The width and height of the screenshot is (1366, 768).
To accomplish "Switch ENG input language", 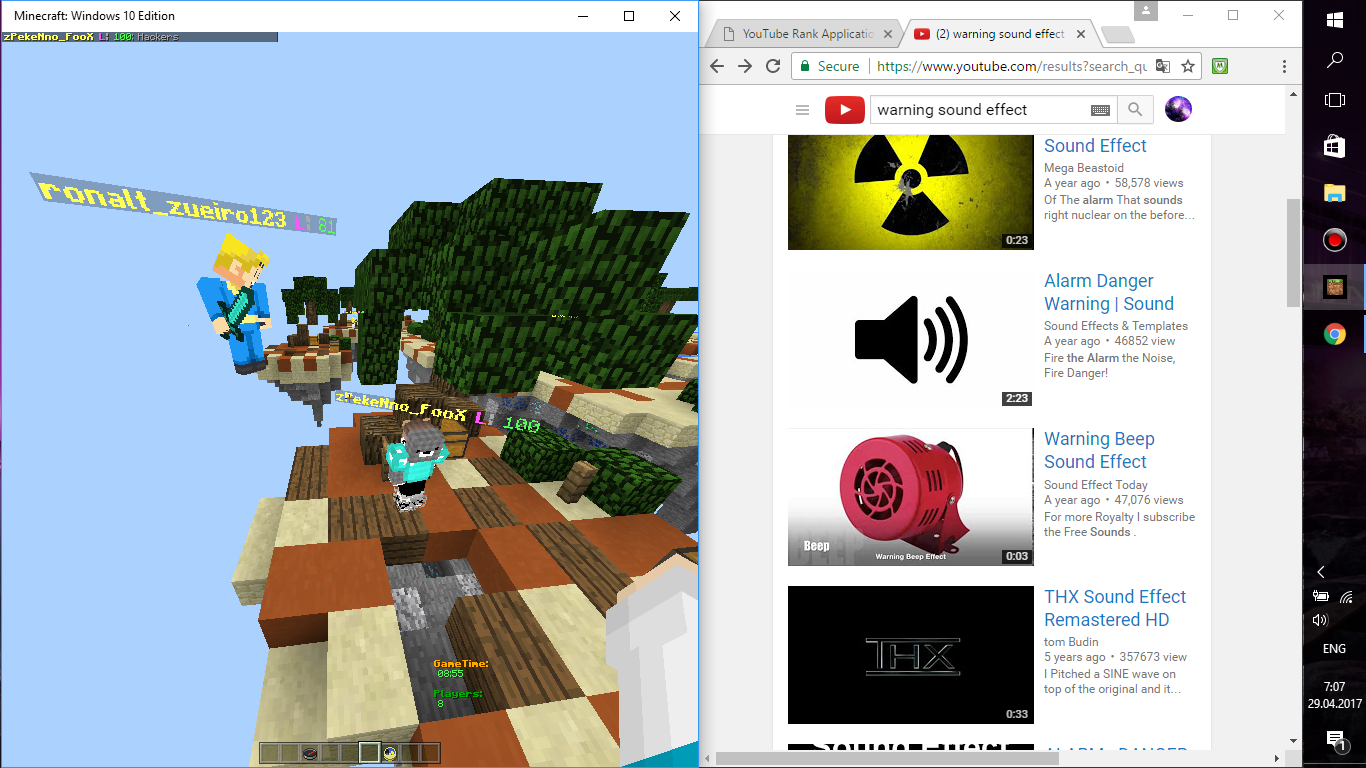I will (1334, 649).
